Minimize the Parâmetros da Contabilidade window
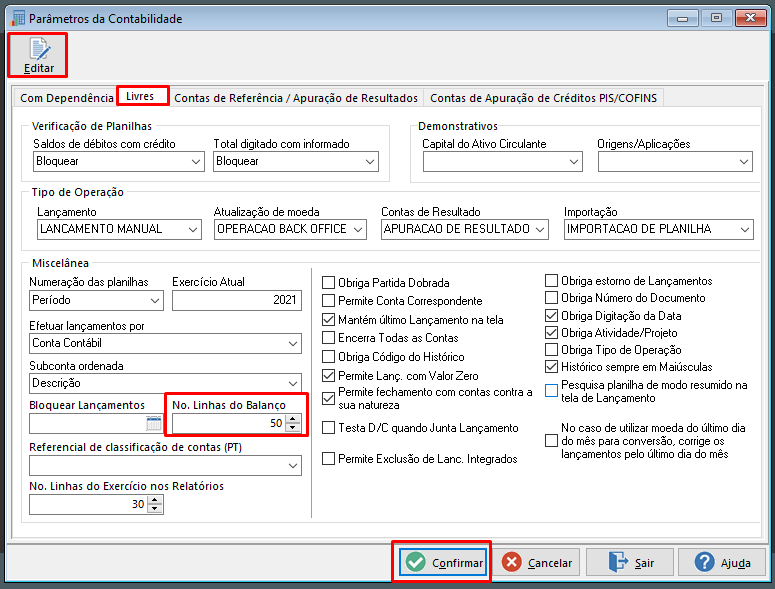This screenshot has height=589, width=775. tap(683, 18)
